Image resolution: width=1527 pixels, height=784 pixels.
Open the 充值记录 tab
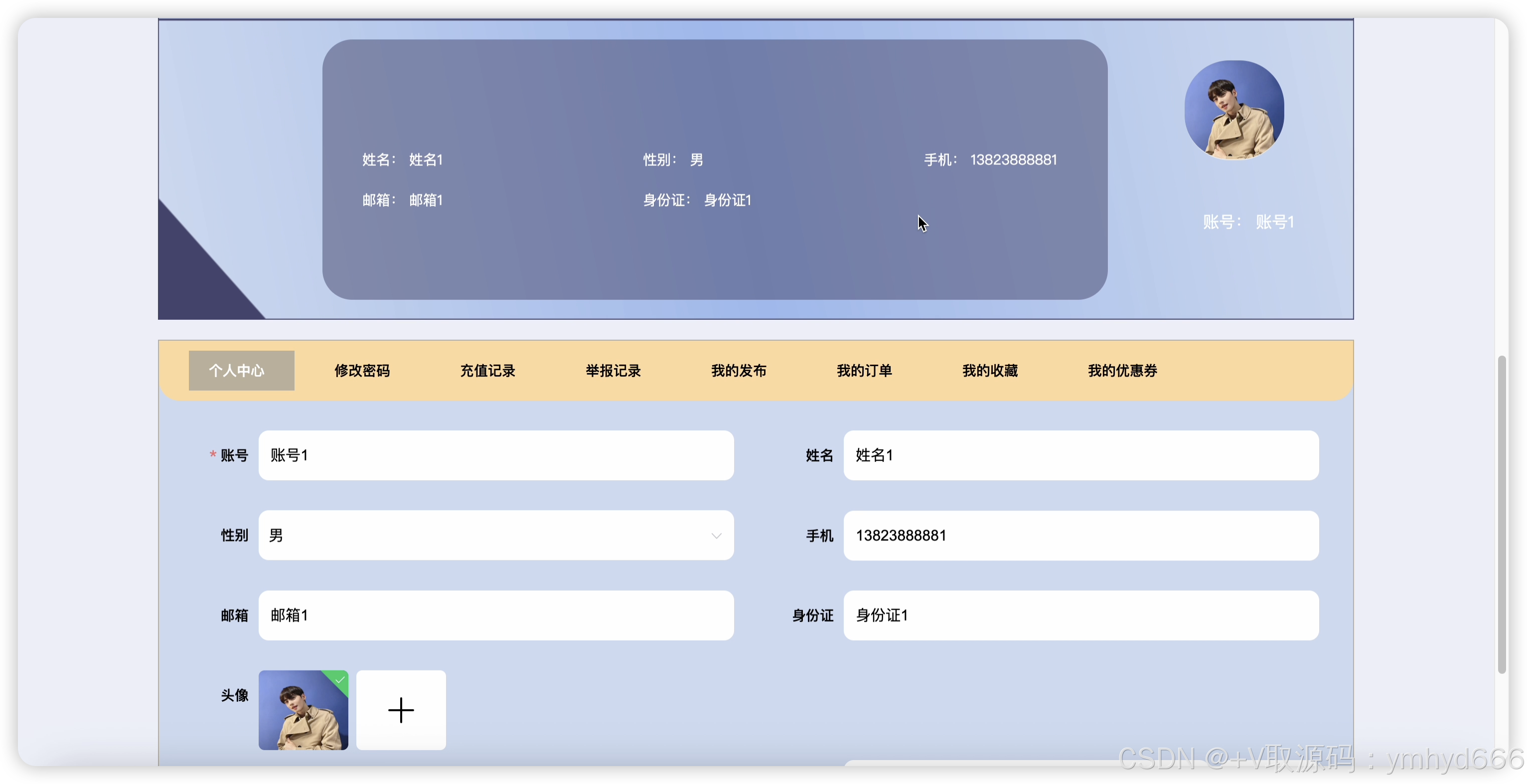click(487, 371)
